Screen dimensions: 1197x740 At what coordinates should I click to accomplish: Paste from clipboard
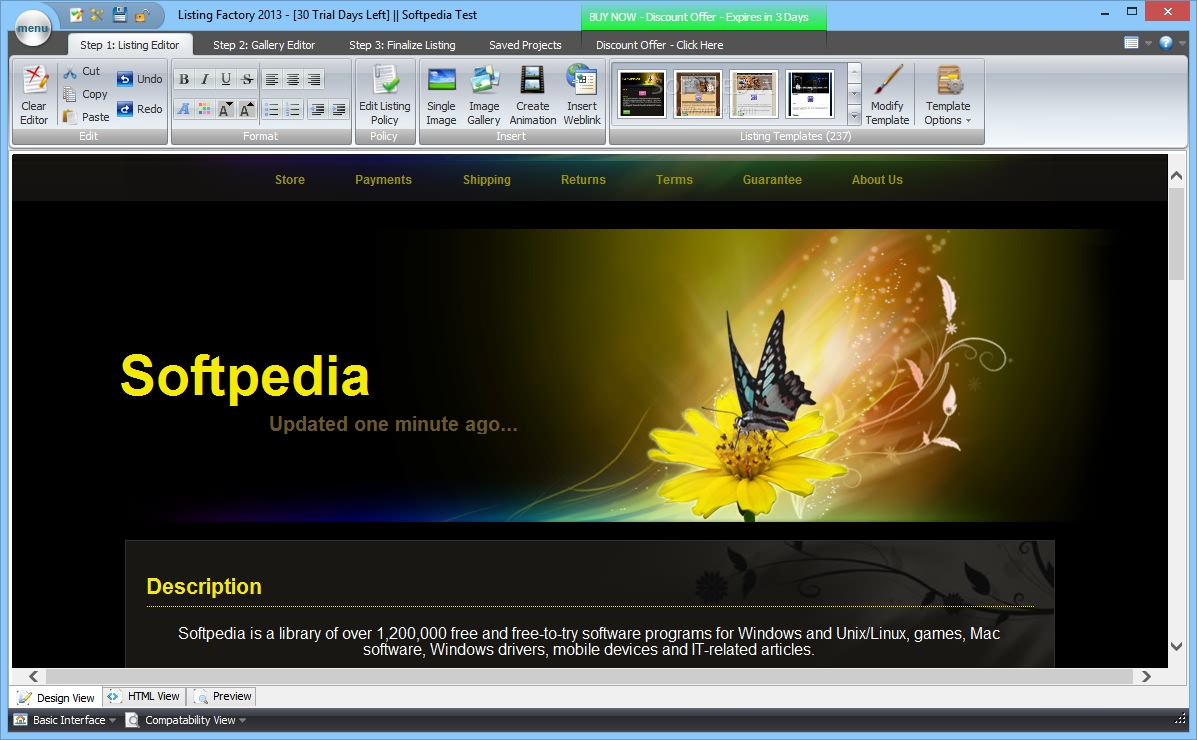pos(86,117)
